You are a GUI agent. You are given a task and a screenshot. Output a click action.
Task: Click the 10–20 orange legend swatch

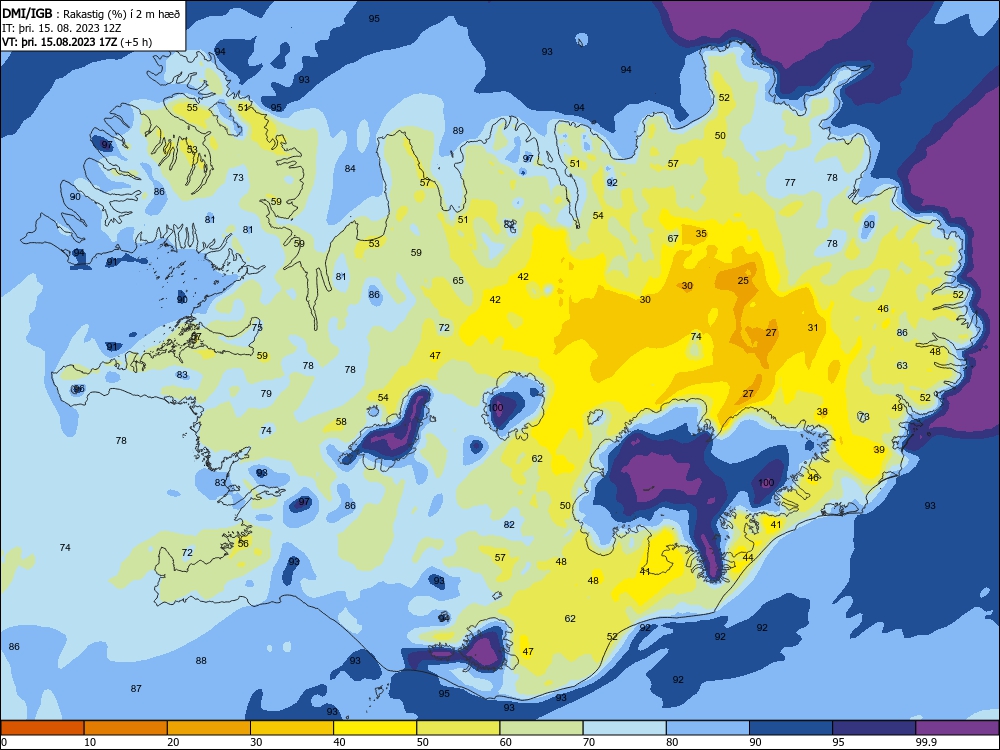(x=126, y=728)
